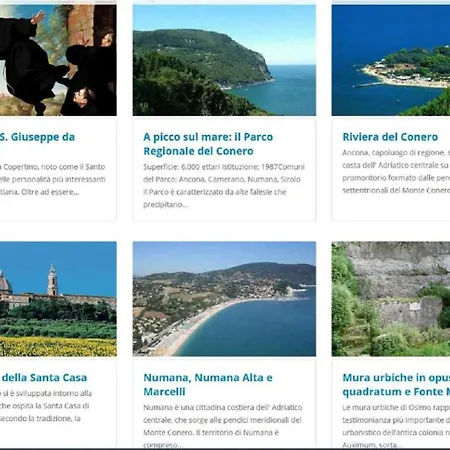
Task: Open the Santa Casa basilica and sunflowers photo
Action: click(58, 299)
